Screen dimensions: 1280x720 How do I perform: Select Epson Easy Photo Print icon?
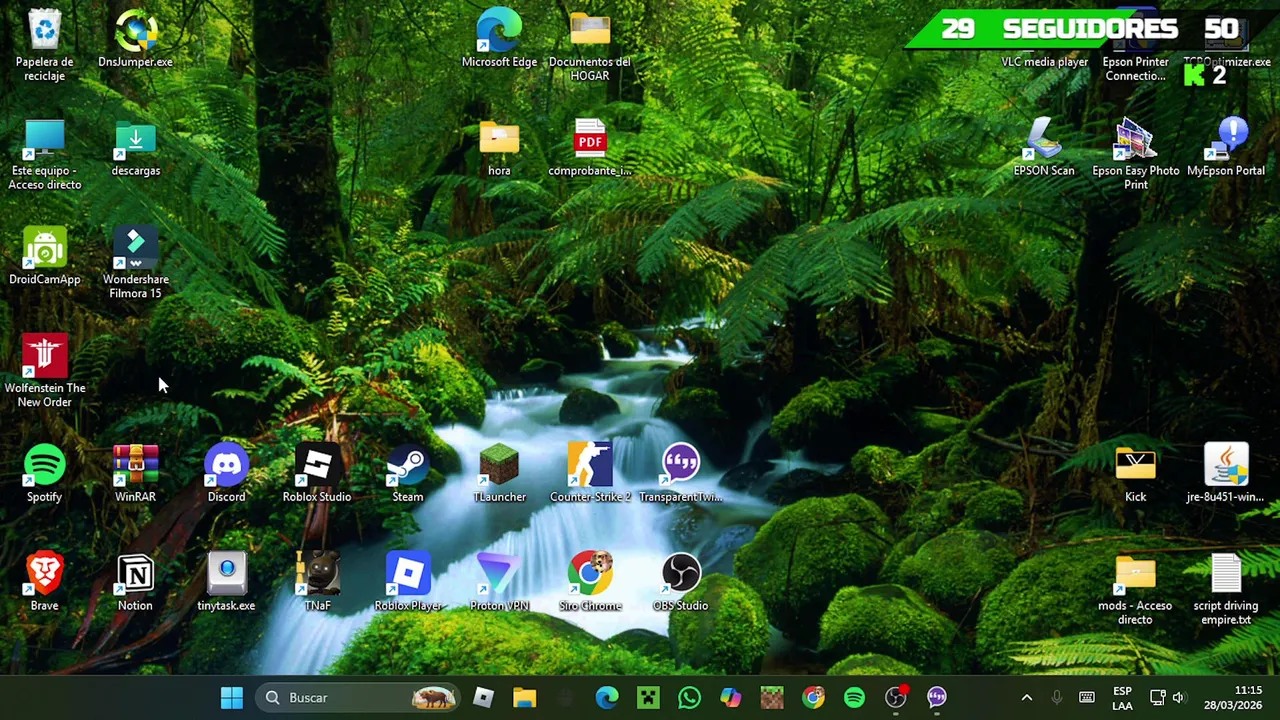pyautogui.click(x=1135, y=154)
